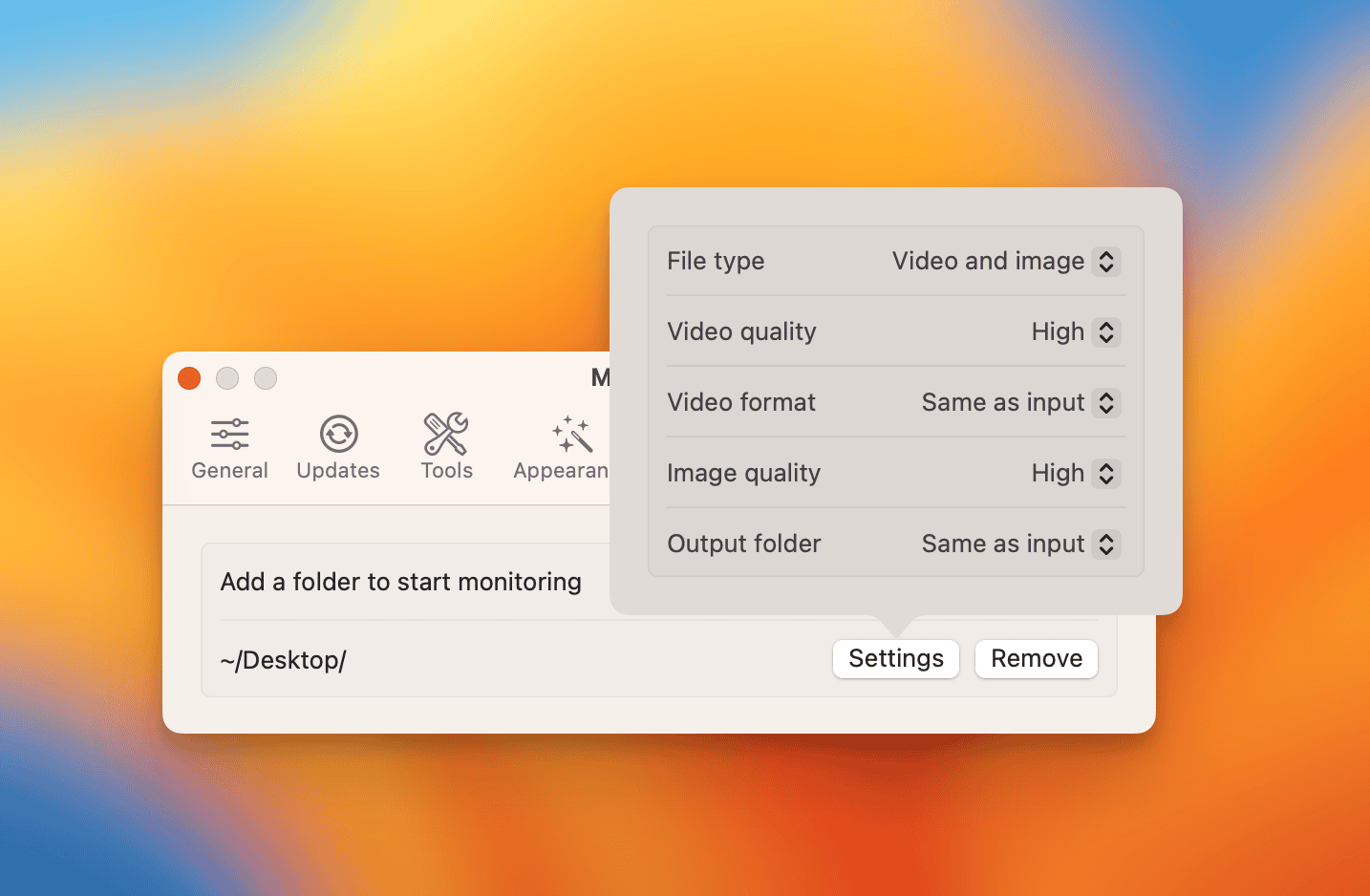This screenshot has height=896, width=1370.
Task: Click the Appearance magic wand icon
Action: [x=572, y=435]
